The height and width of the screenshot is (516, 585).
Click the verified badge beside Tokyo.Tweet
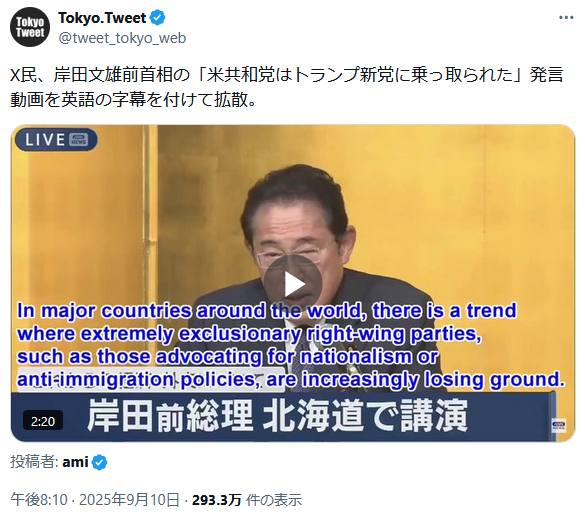tap(157, 18)
